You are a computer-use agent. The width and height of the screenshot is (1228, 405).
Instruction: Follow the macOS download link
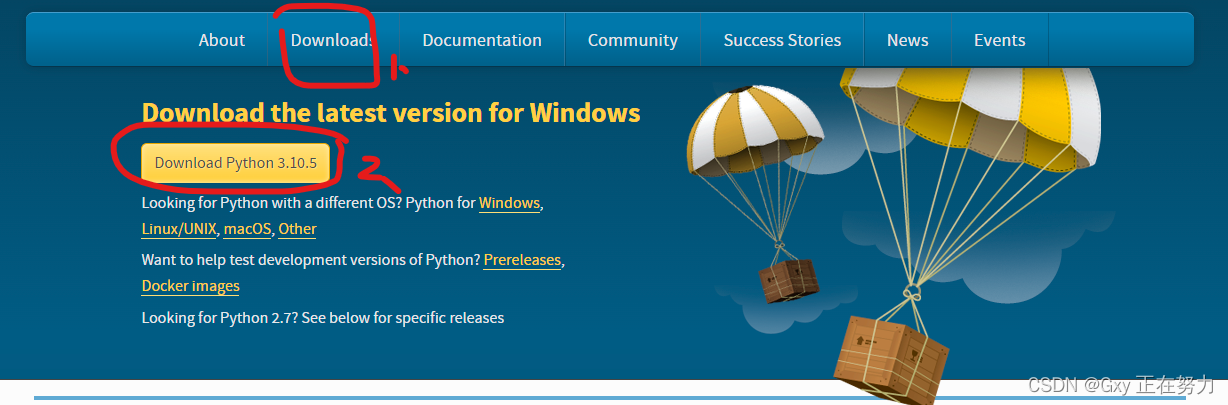[248, 229]
